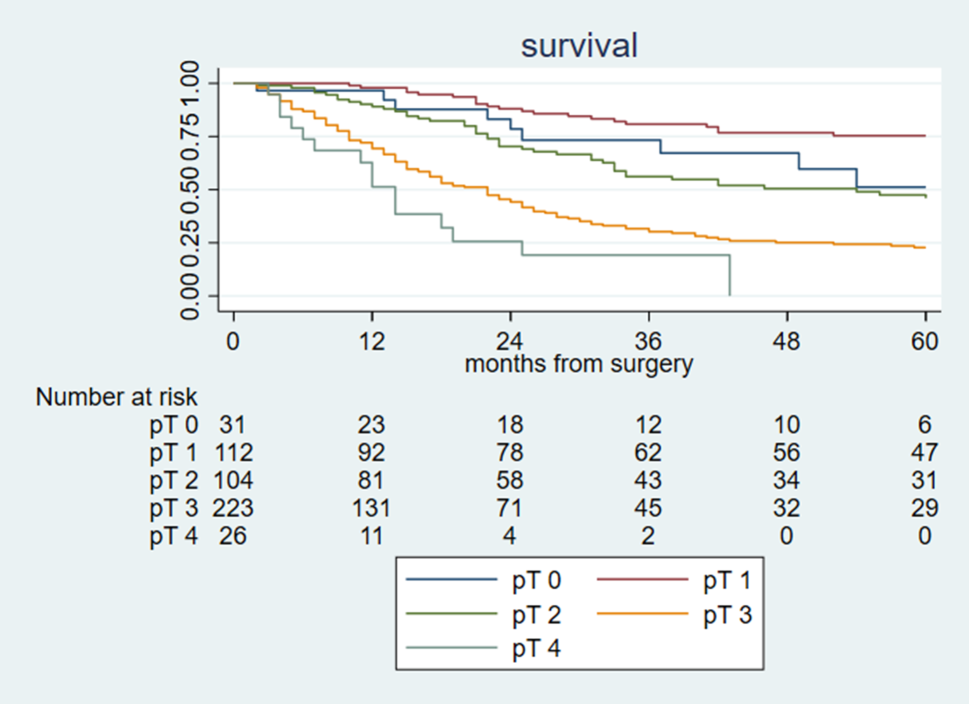Click the x-axis tick label 60

(x=925, y=342)
